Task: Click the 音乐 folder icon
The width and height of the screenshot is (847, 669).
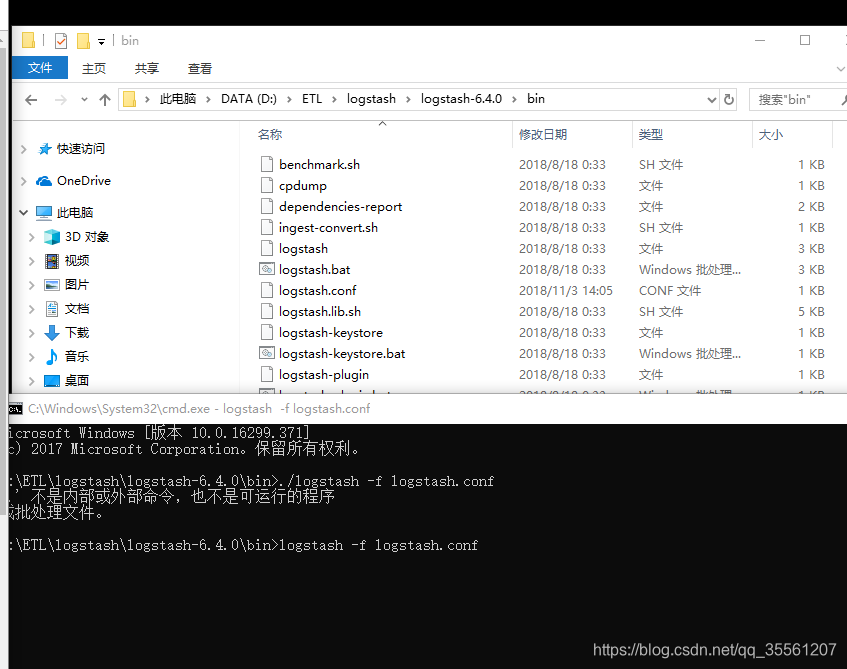Action: point(52,357)
